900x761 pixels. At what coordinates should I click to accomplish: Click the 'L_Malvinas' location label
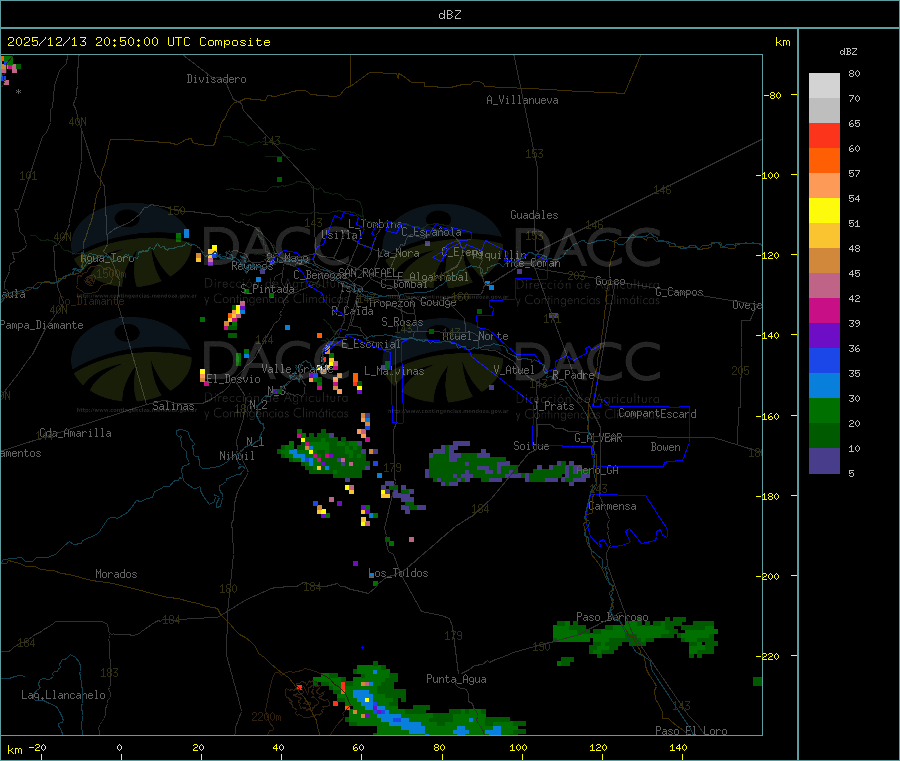[394, 371]
